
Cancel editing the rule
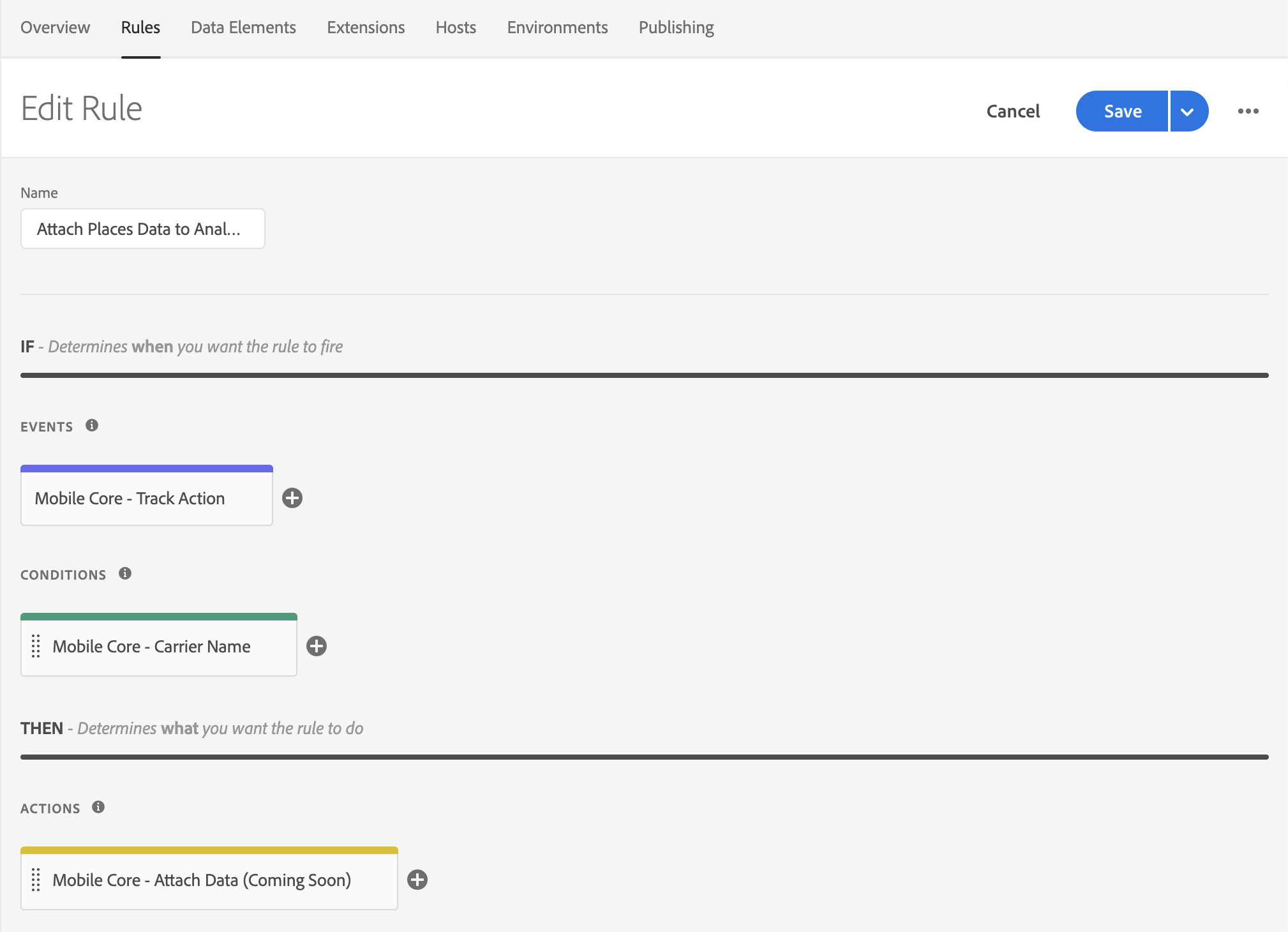click(1013, 111)
